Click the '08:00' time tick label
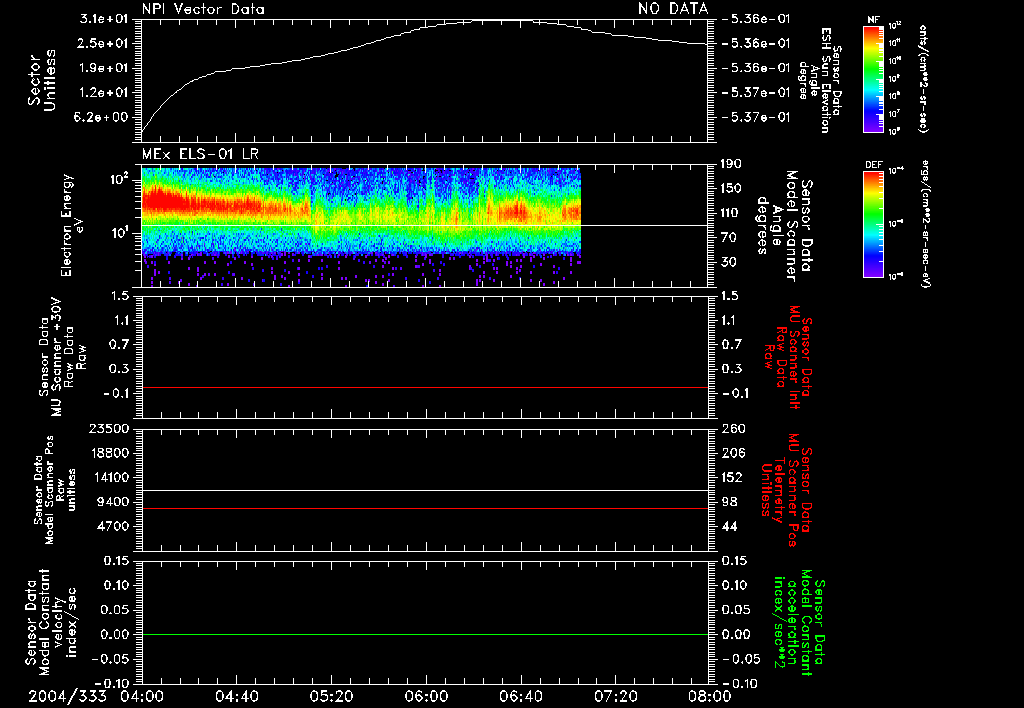The width and height of the screenshot is (1024, 708). click(x=709, y=696)
